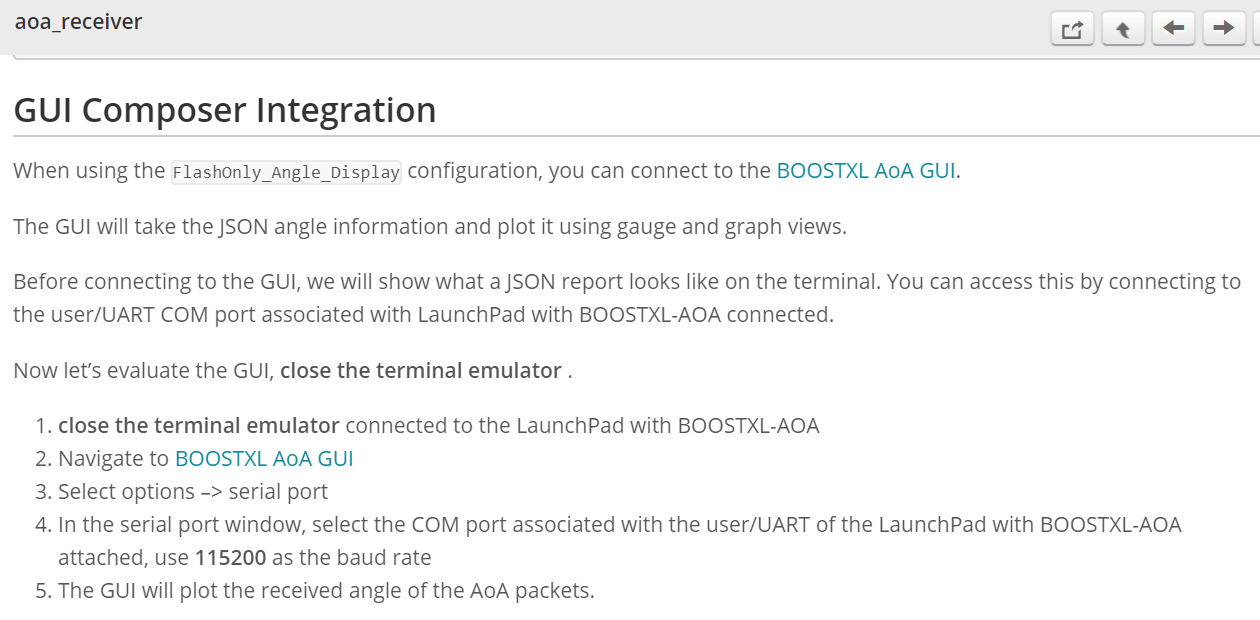Click the 'GUI will plot the received angle' step
The height and width of the screenshot is (620, 1260).
point(326,591)
